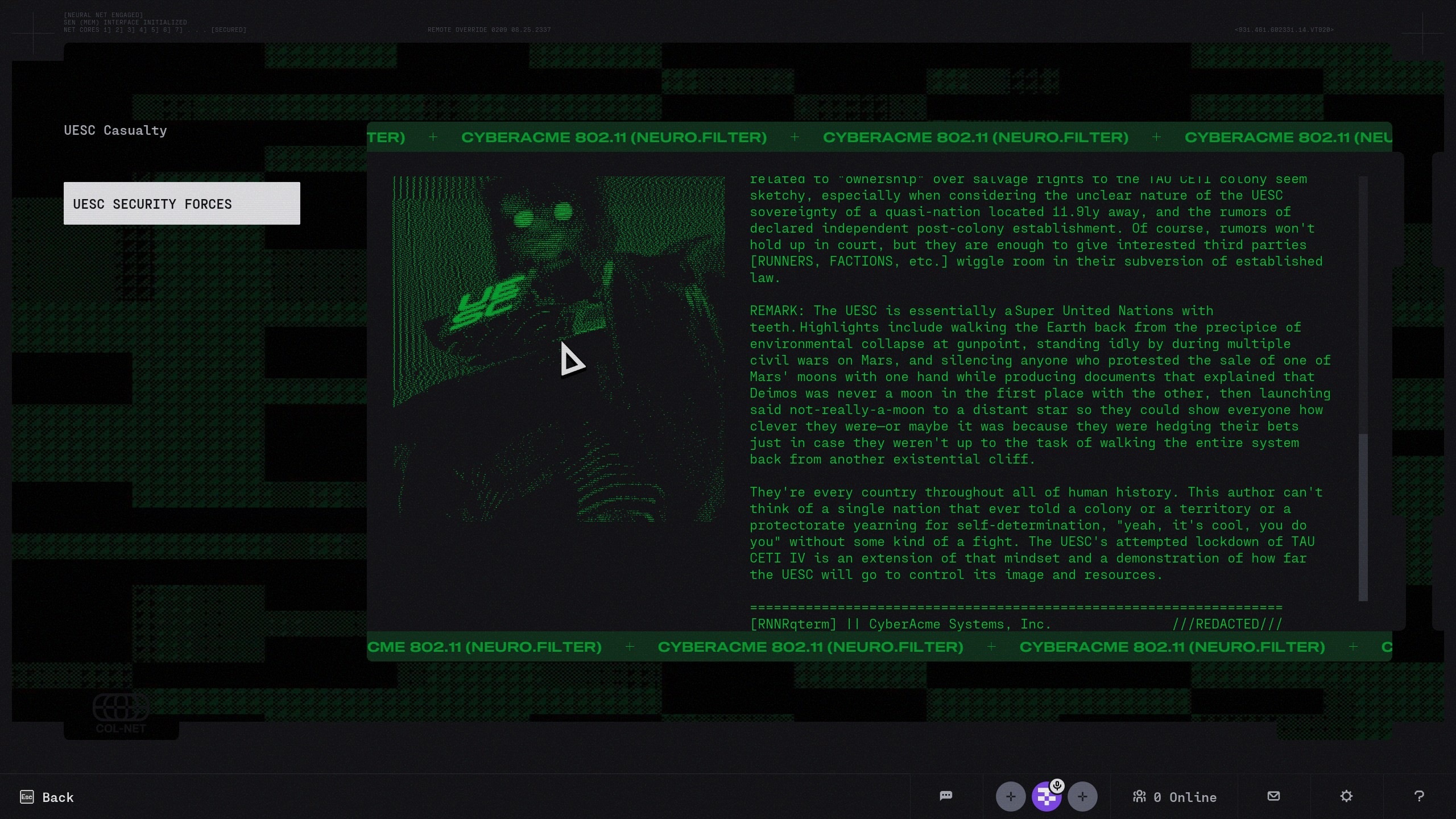Viewport: 1456px width, 819px height.
Task: Click the lore text scrollbar thumb
Action: pyautogui.click(x=1363, y=516)
